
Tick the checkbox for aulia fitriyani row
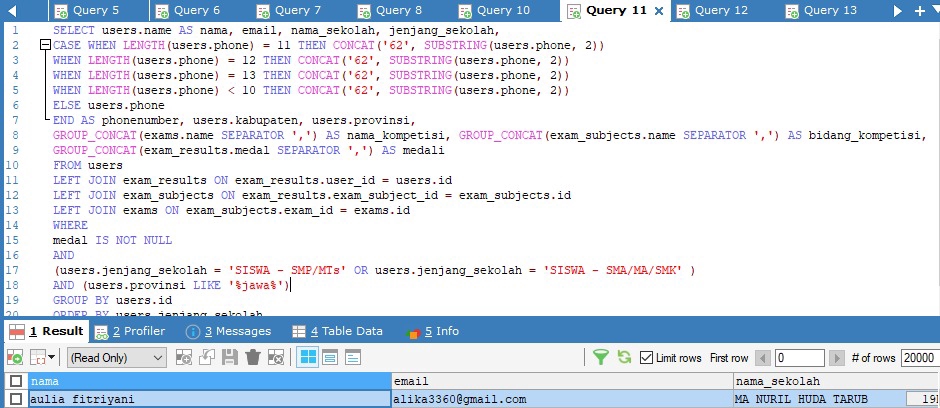pyautogui.click(x=15, y=399)
